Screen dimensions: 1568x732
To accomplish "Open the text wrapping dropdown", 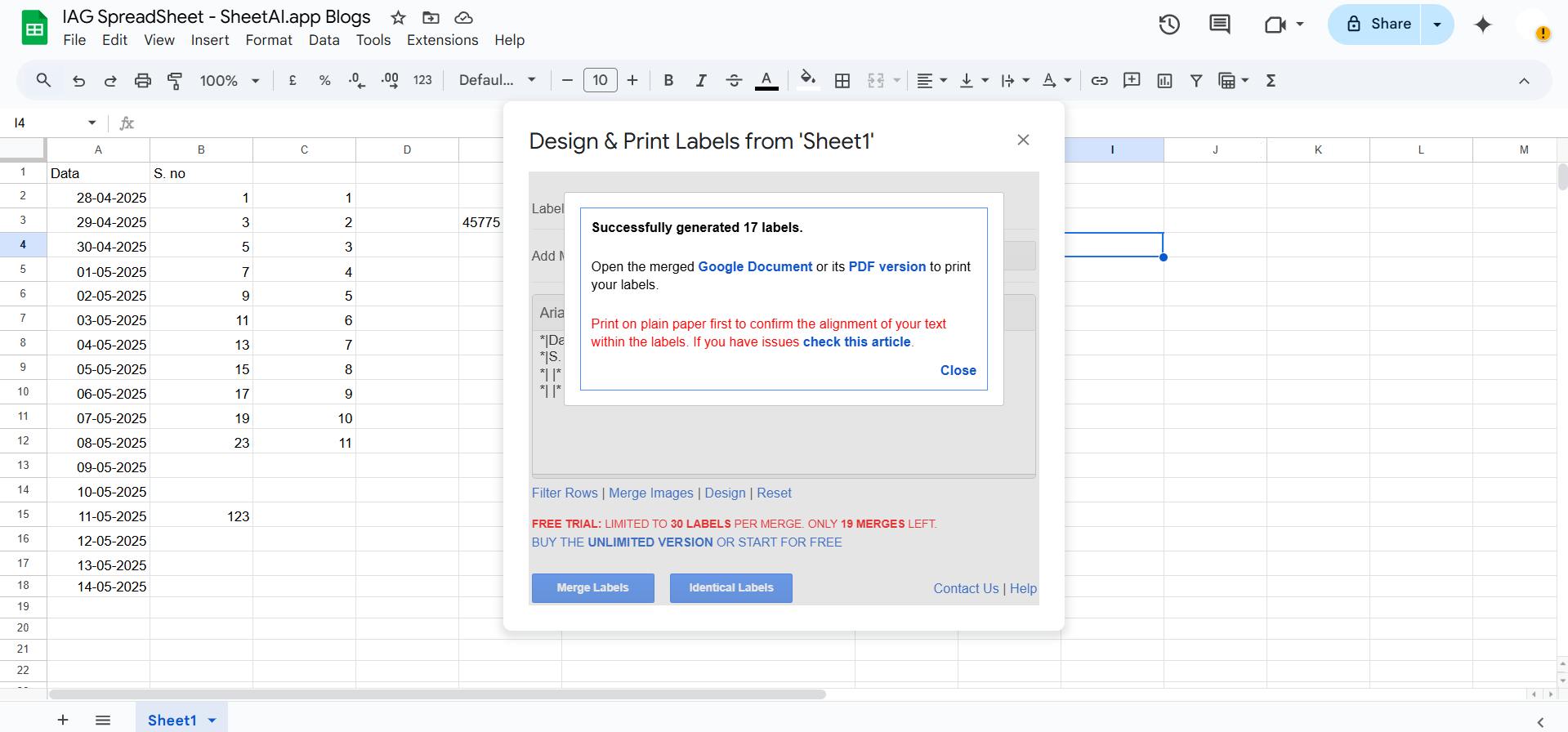I will 1016,80.
